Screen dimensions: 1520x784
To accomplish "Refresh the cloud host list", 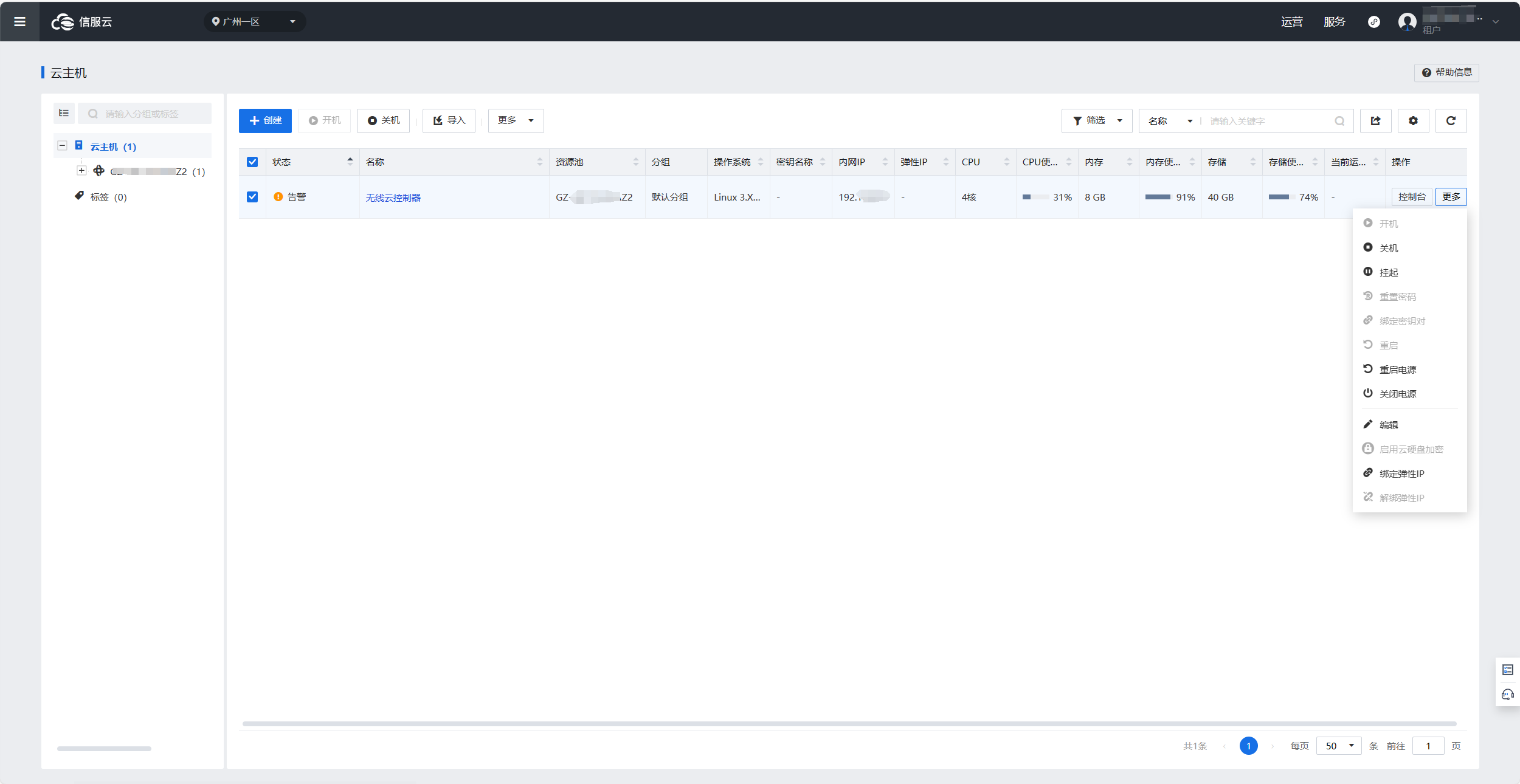I will point(1451,121).
